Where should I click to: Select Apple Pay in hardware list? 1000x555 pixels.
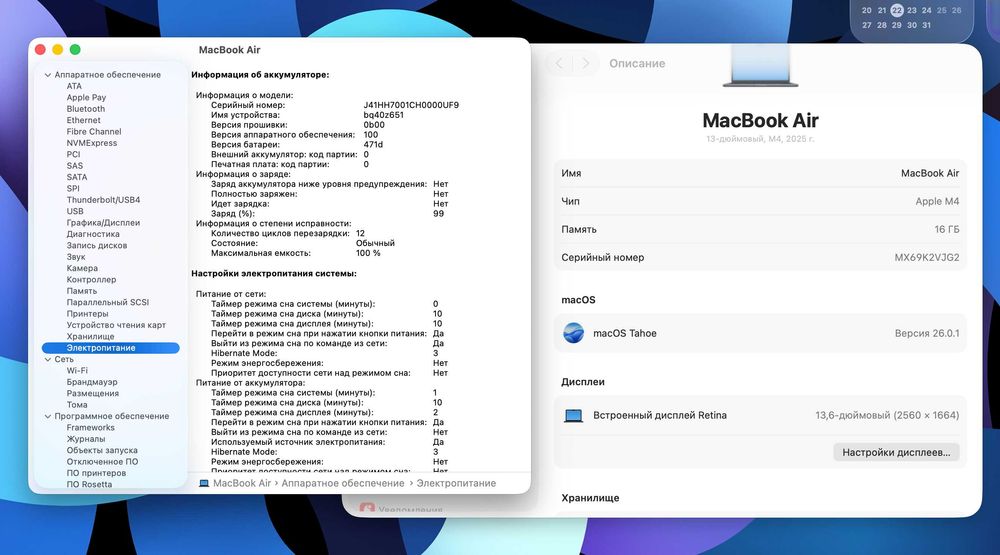click(86, 98)
